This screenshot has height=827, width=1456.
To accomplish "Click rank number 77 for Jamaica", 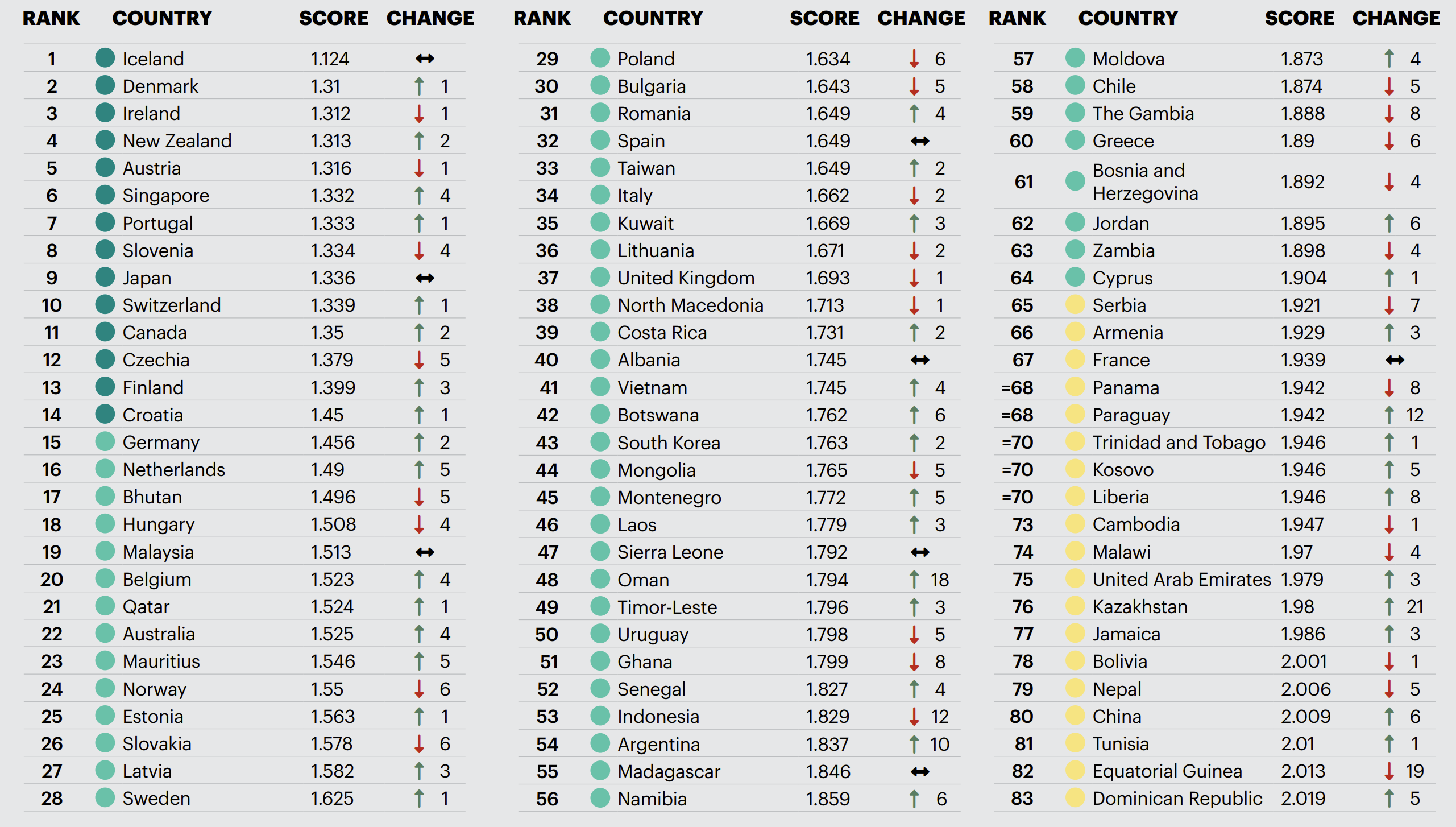I will (x=1023, y=634).
